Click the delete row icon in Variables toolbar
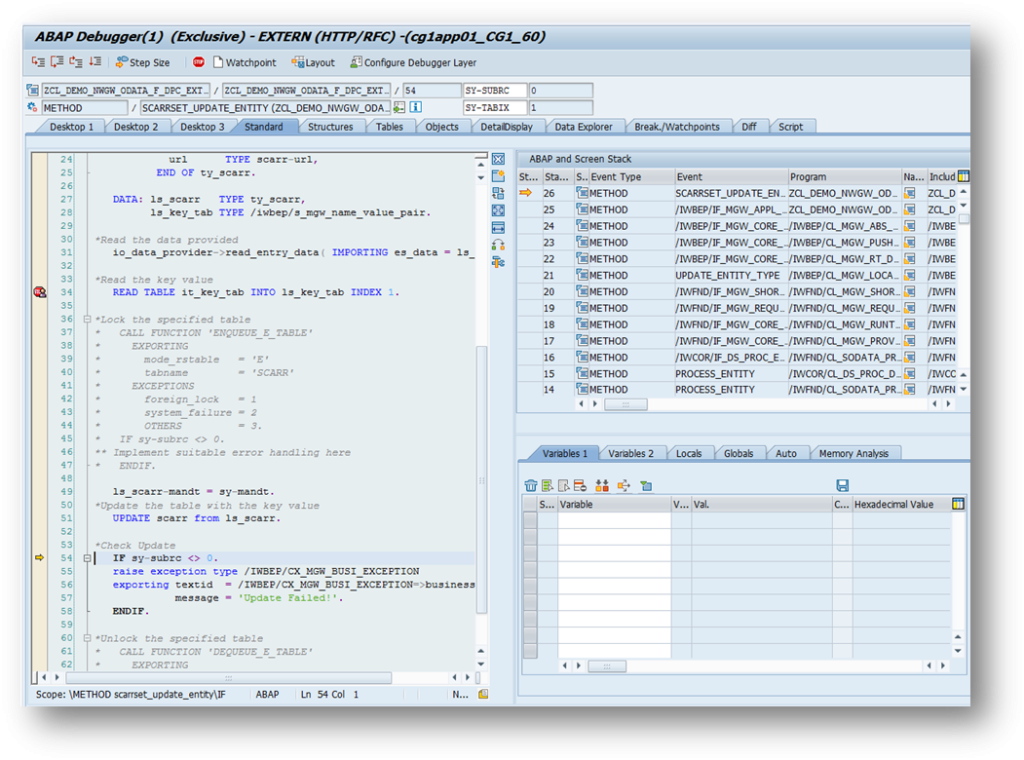1024x760 pixels. pos(580,485)
